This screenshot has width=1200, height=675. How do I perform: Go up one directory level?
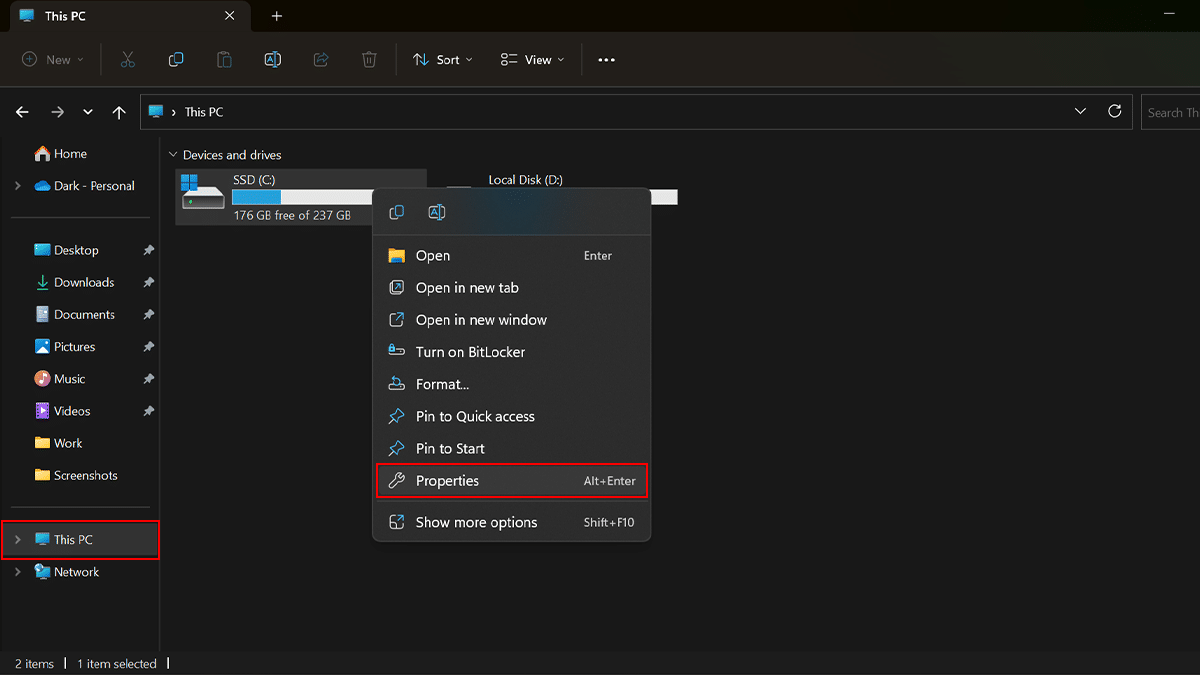click(x=119, y=113)
